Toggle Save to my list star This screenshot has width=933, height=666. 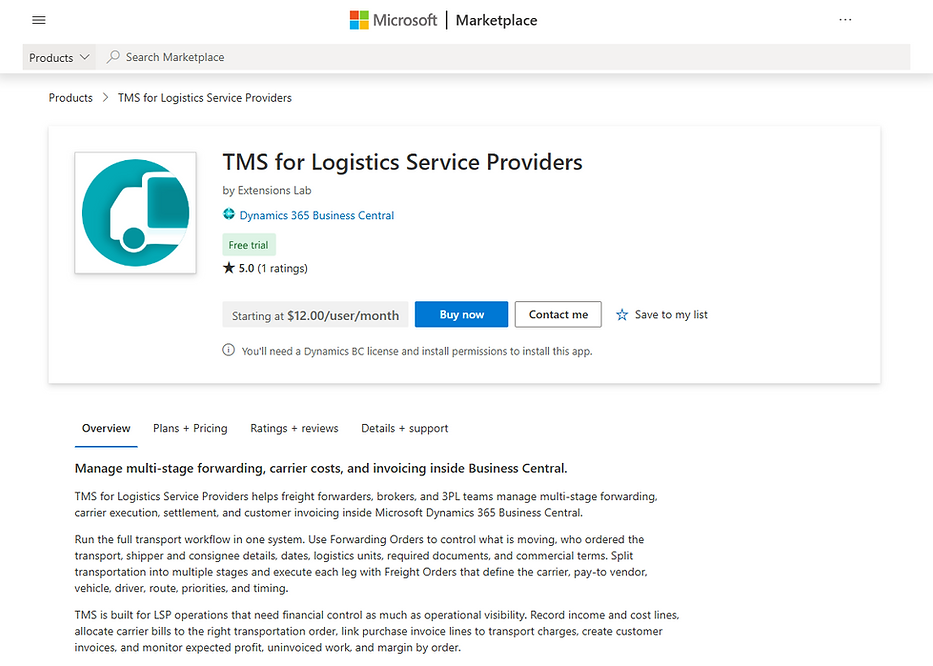(x=623, y=314)
